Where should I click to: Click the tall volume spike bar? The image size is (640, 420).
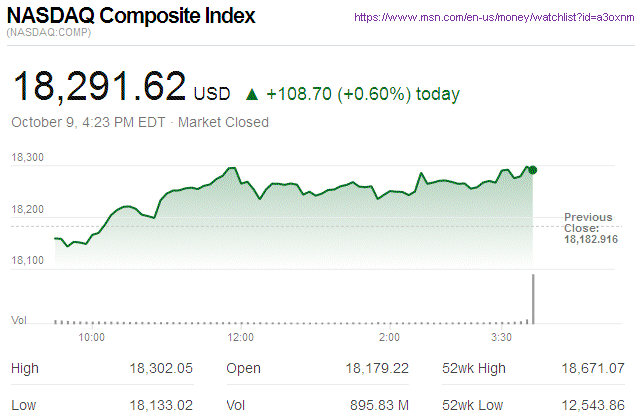point(533,299)
